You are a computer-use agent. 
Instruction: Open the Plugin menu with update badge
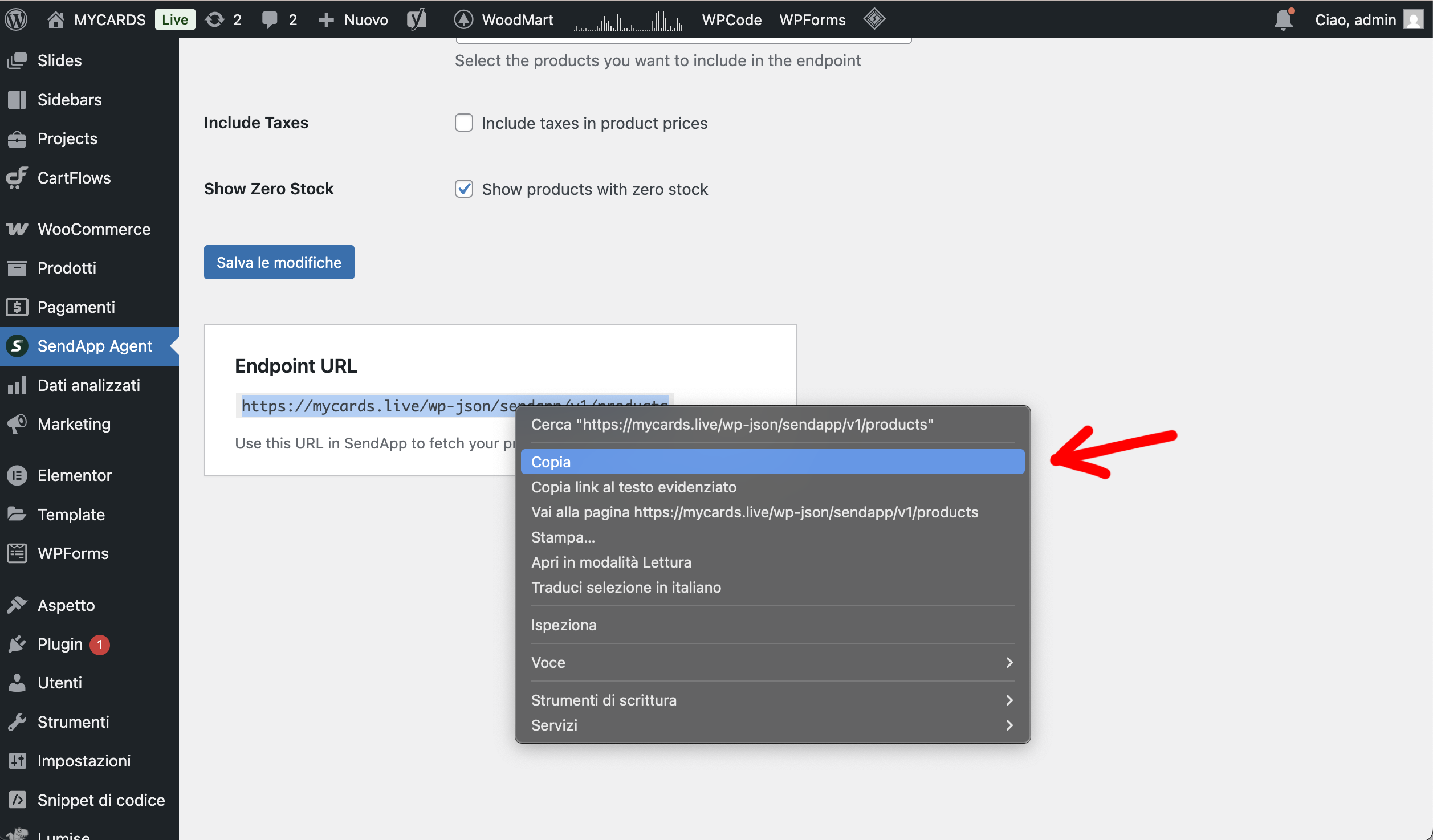60,644
